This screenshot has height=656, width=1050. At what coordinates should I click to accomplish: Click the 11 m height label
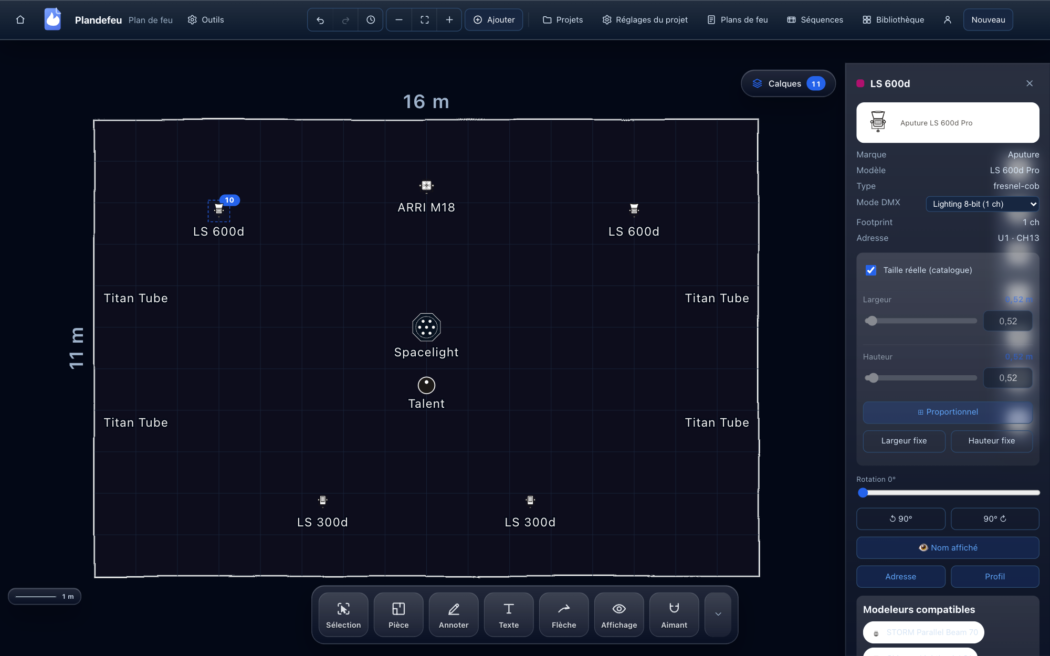click(x=77, y=348)
